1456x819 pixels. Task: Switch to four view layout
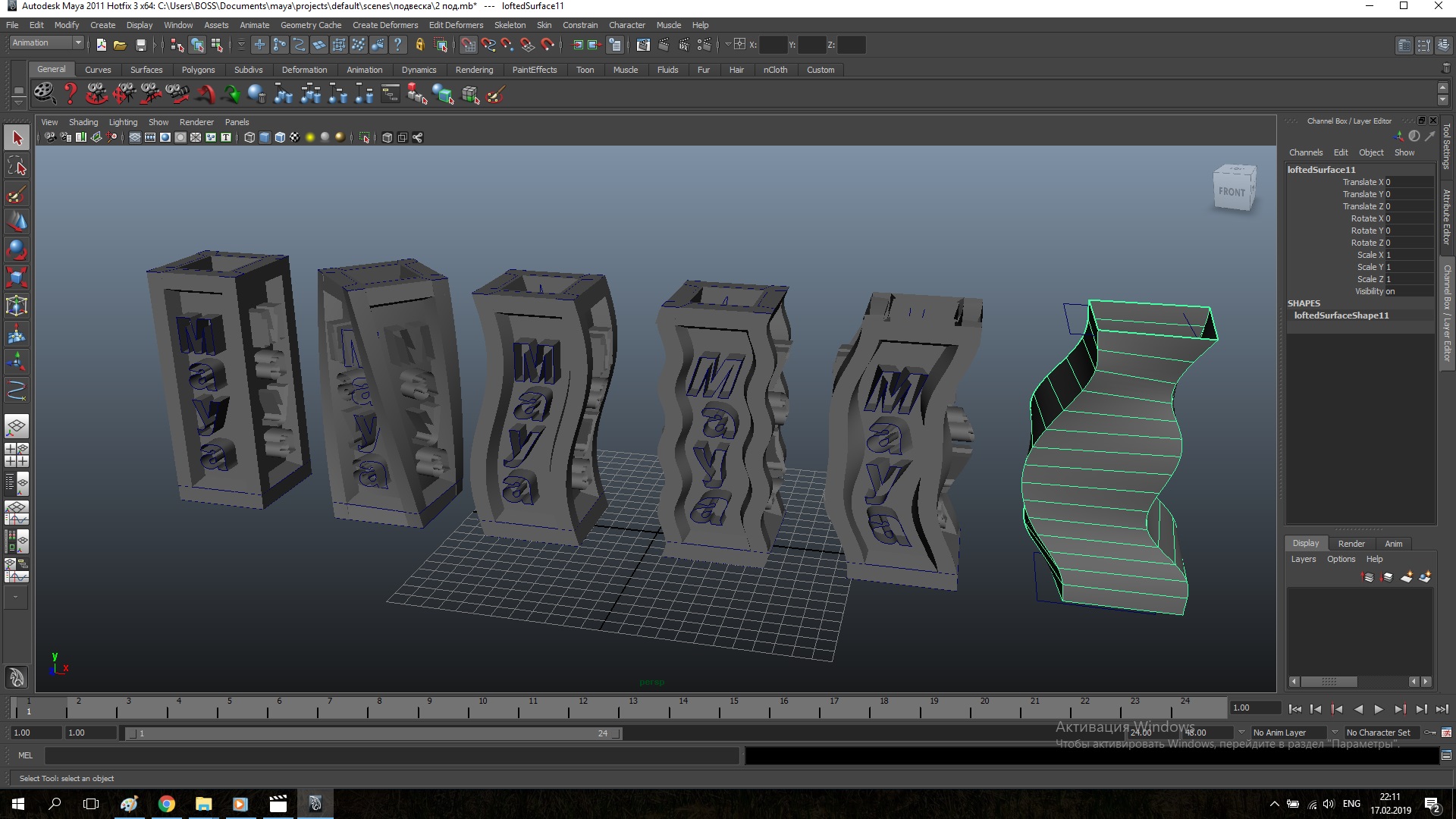[x=17, y=455]
